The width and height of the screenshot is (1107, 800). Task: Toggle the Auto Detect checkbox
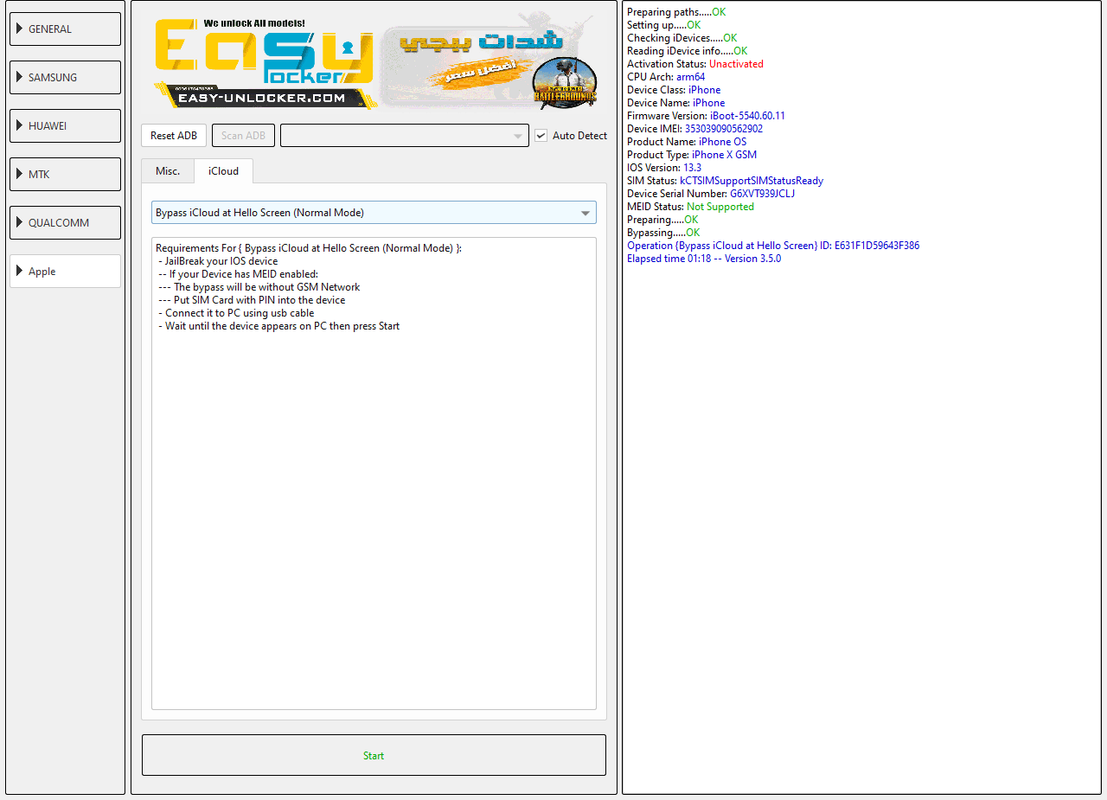click(x=541, y=136)
